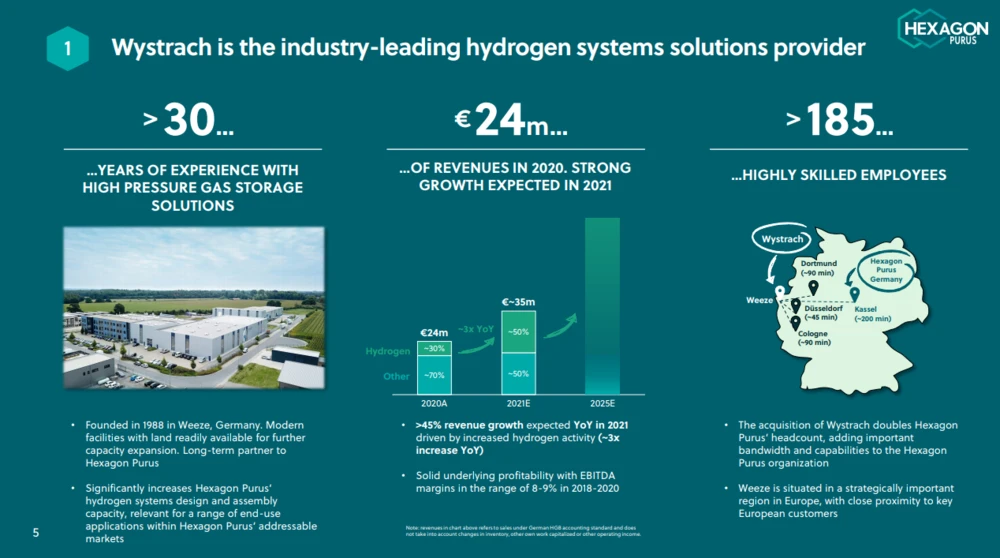Select the Düsseldorf map pin
The width and height of the screenshot is (1000, 558).
795,305
